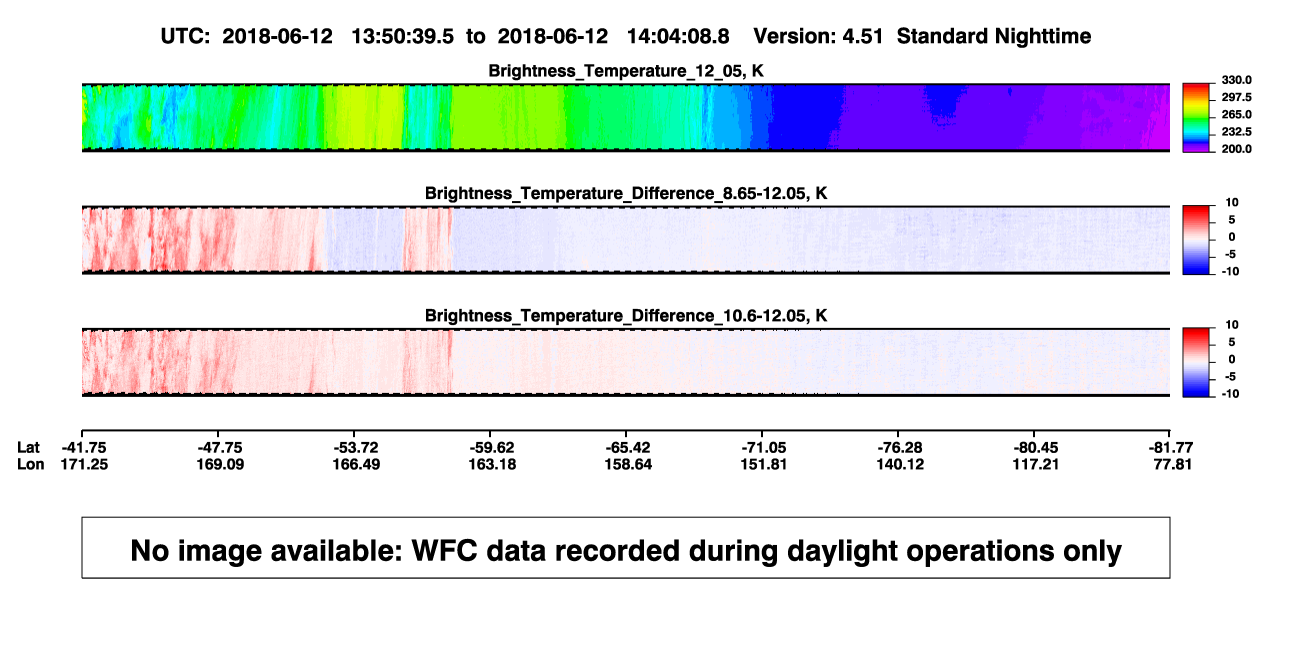Click the 10.6-12.05 temperature difference plot strip
The image size is (1300, 667).
[626, 362]
